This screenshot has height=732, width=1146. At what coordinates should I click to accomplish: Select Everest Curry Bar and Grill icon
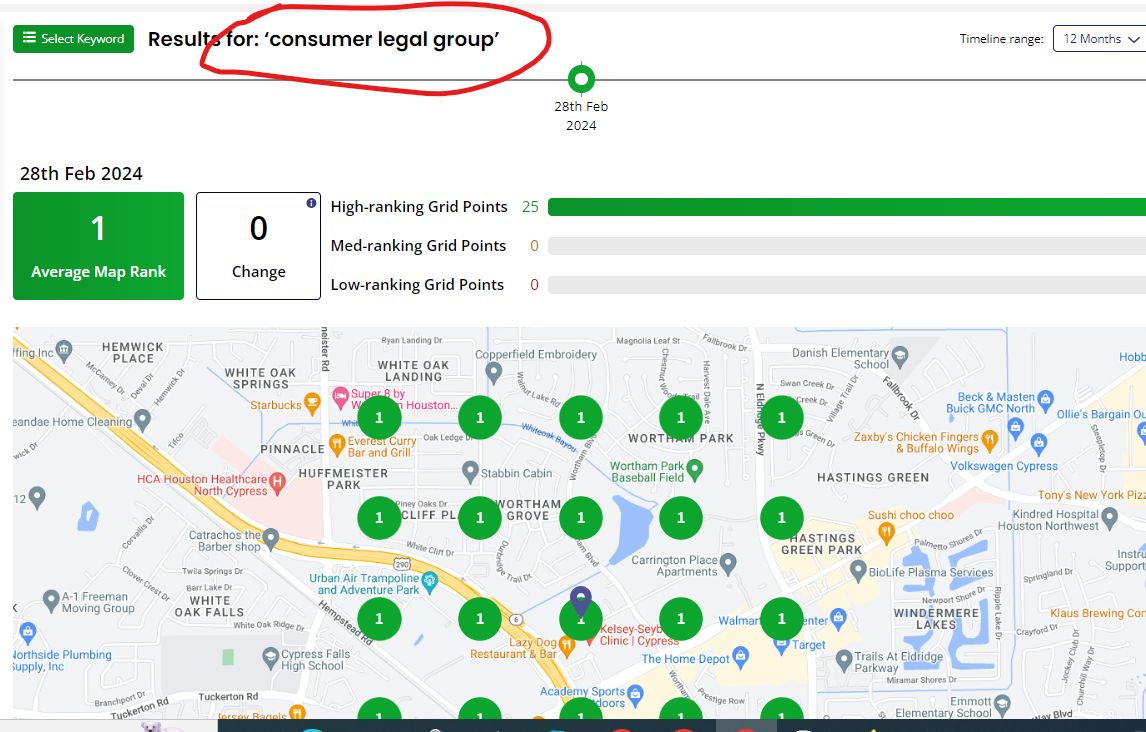(337, 443)
